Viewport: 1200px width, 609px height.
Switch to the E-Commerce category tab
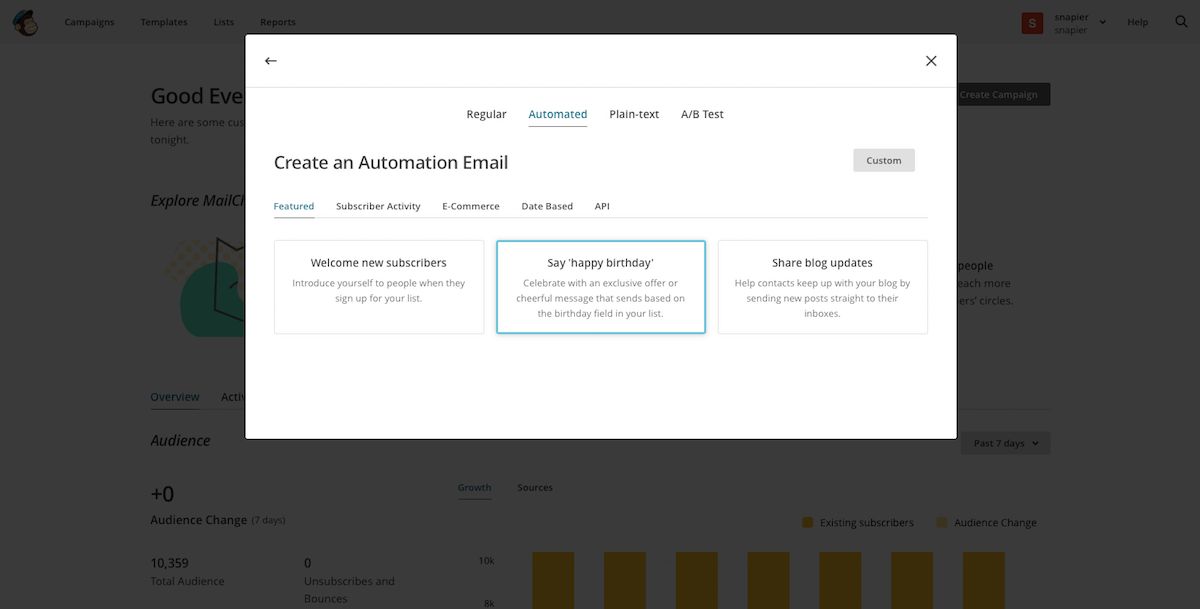(470, 206)
